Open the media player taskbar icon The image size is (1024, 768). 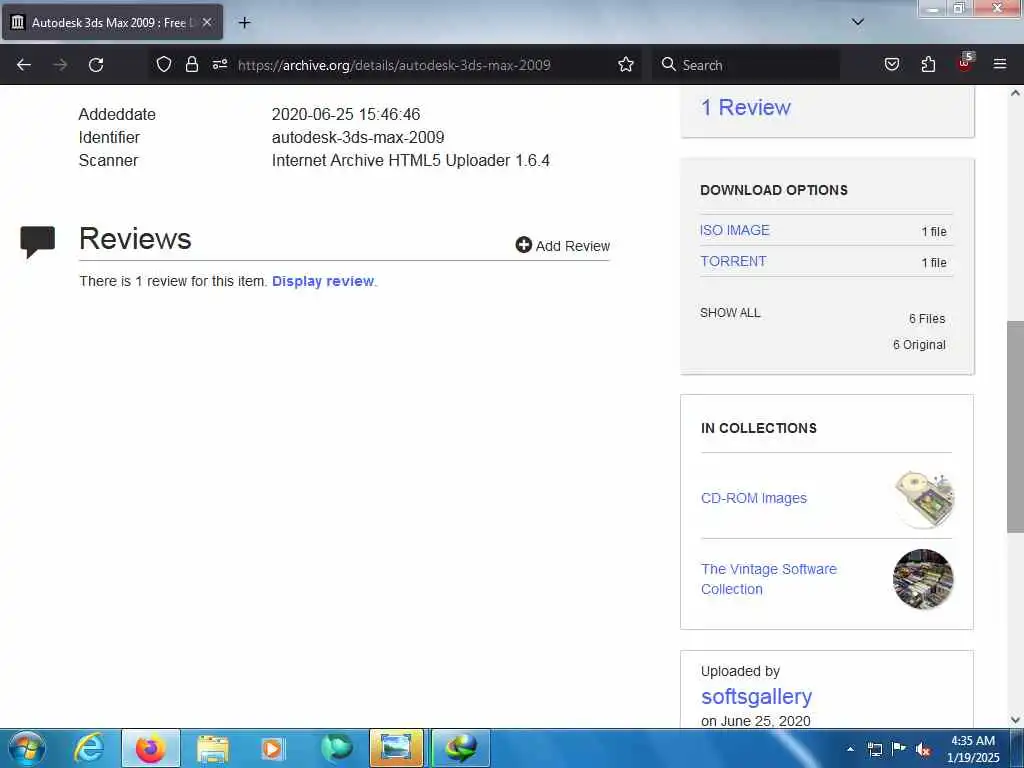tap(273, 748)
